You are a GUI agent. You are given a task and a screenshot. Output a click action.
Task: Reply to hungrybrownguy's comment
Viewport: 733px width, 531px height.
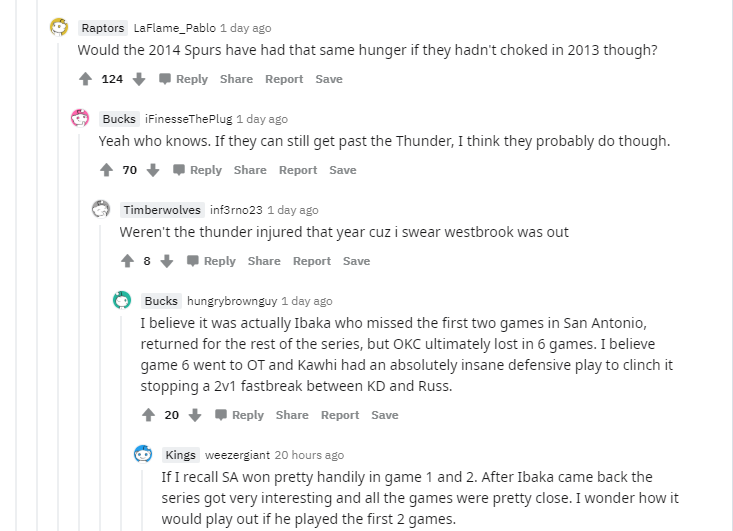pyautogui.click(x=239, y=415)
